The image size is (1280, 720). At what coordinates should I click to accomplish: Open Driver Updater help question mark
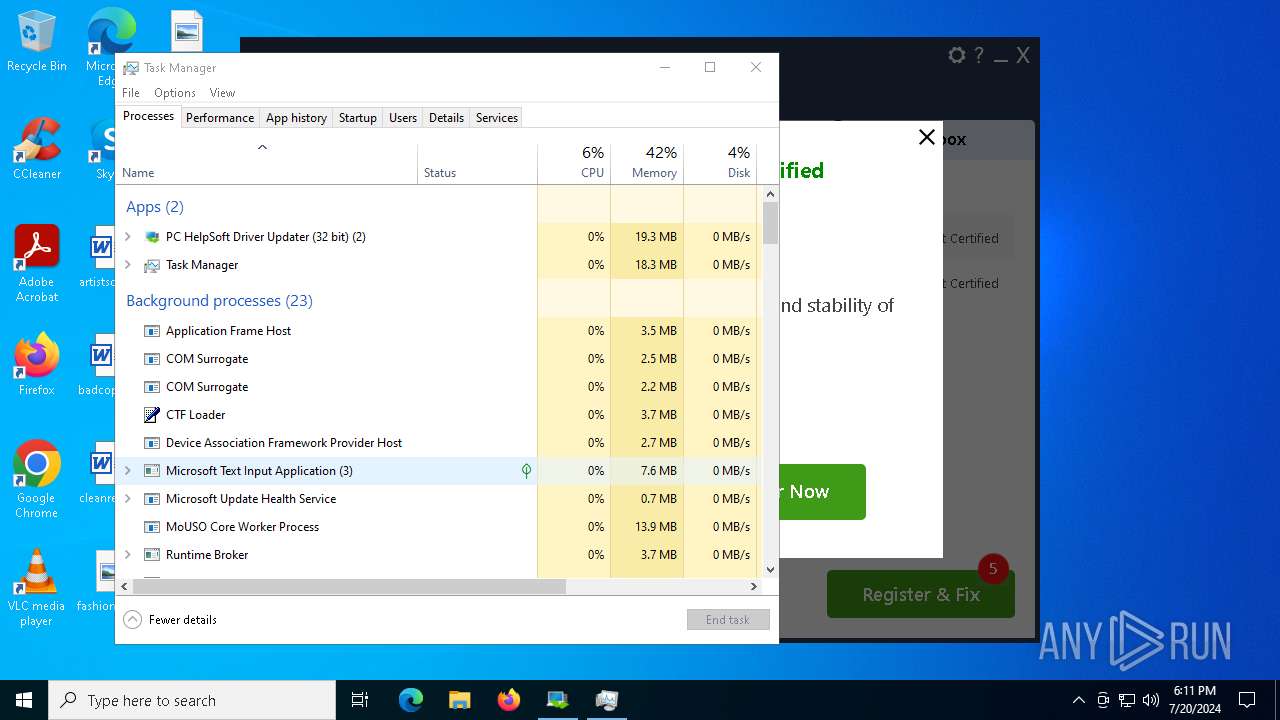(x=979, y=56)
